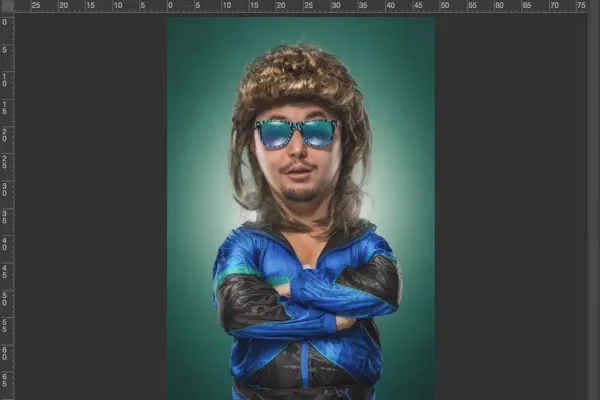Click the 70 mark on the horizontal ruler
Image resolution: width=600 pixels, height=400 pixels.
click(x=554, y=5)
